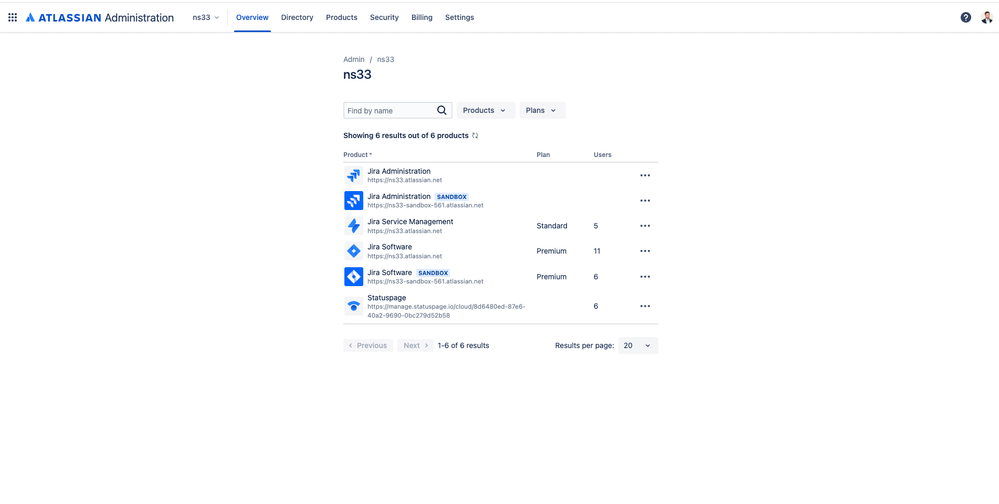
Task: Click the Atlassian Administration logo
Action: pos(100,18)
